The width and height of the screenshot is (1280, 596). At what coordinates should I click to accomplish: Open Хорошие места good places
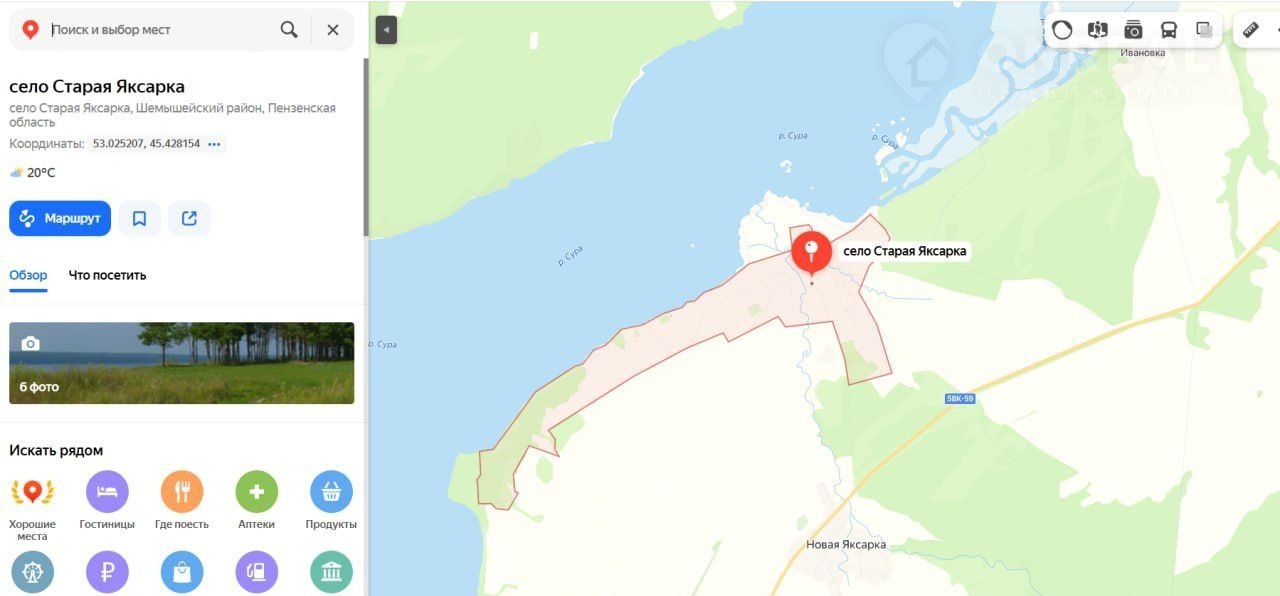pos(32,506)
